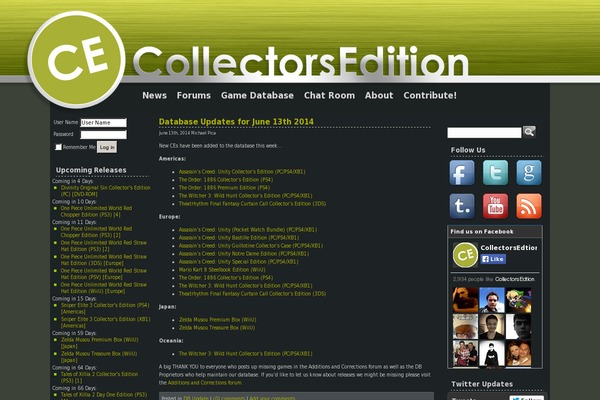This screenshot has width=600, height=400.
Task: Open the YouTube follow icon
Action: (x=495, y=206)
